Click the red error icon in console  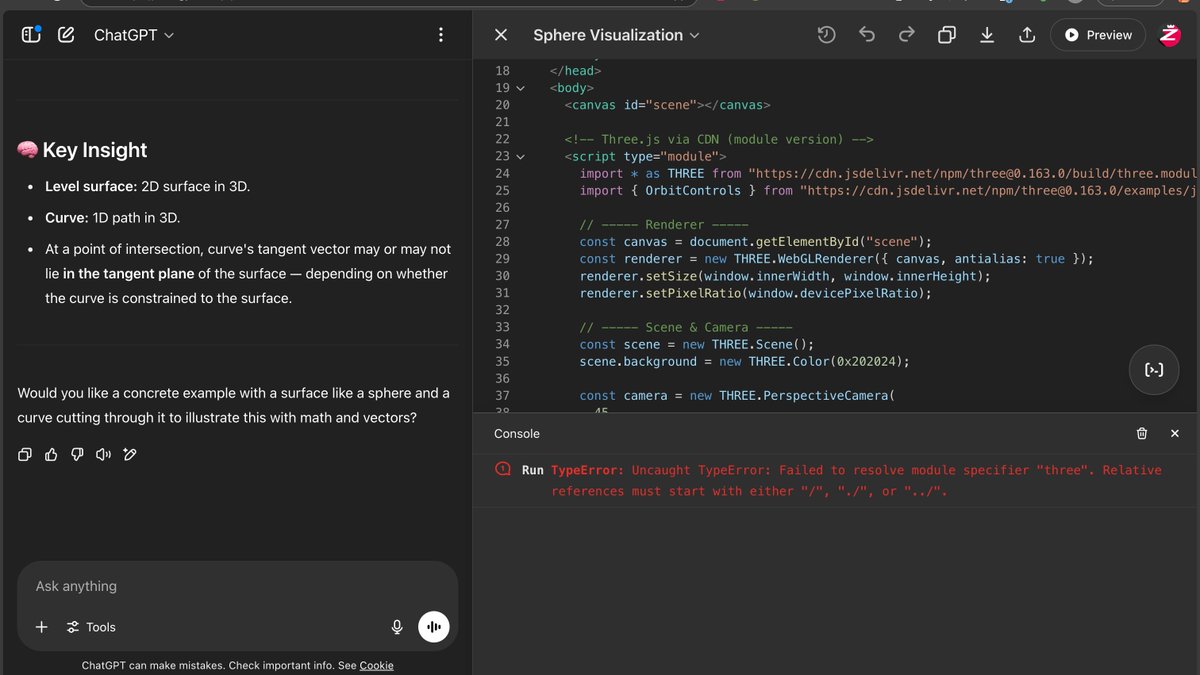pyautogui.click(x=503, y=470)
